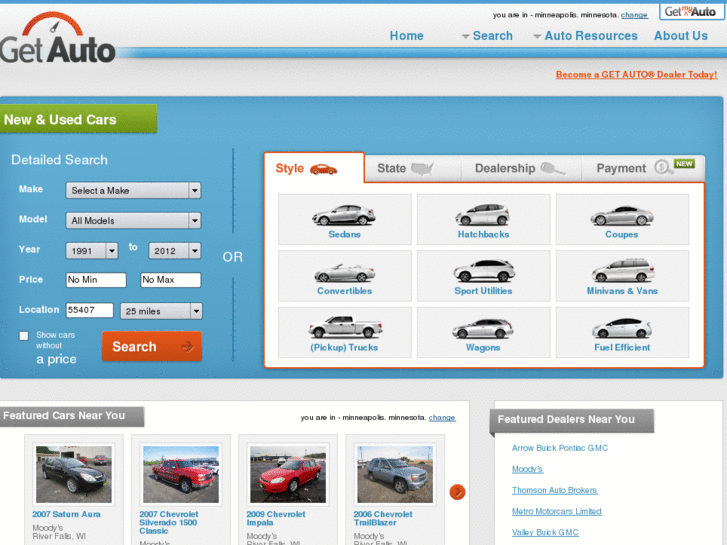Click change link above Featured Cars
Viewport: 727px width, 545px height.
point(442,417)
